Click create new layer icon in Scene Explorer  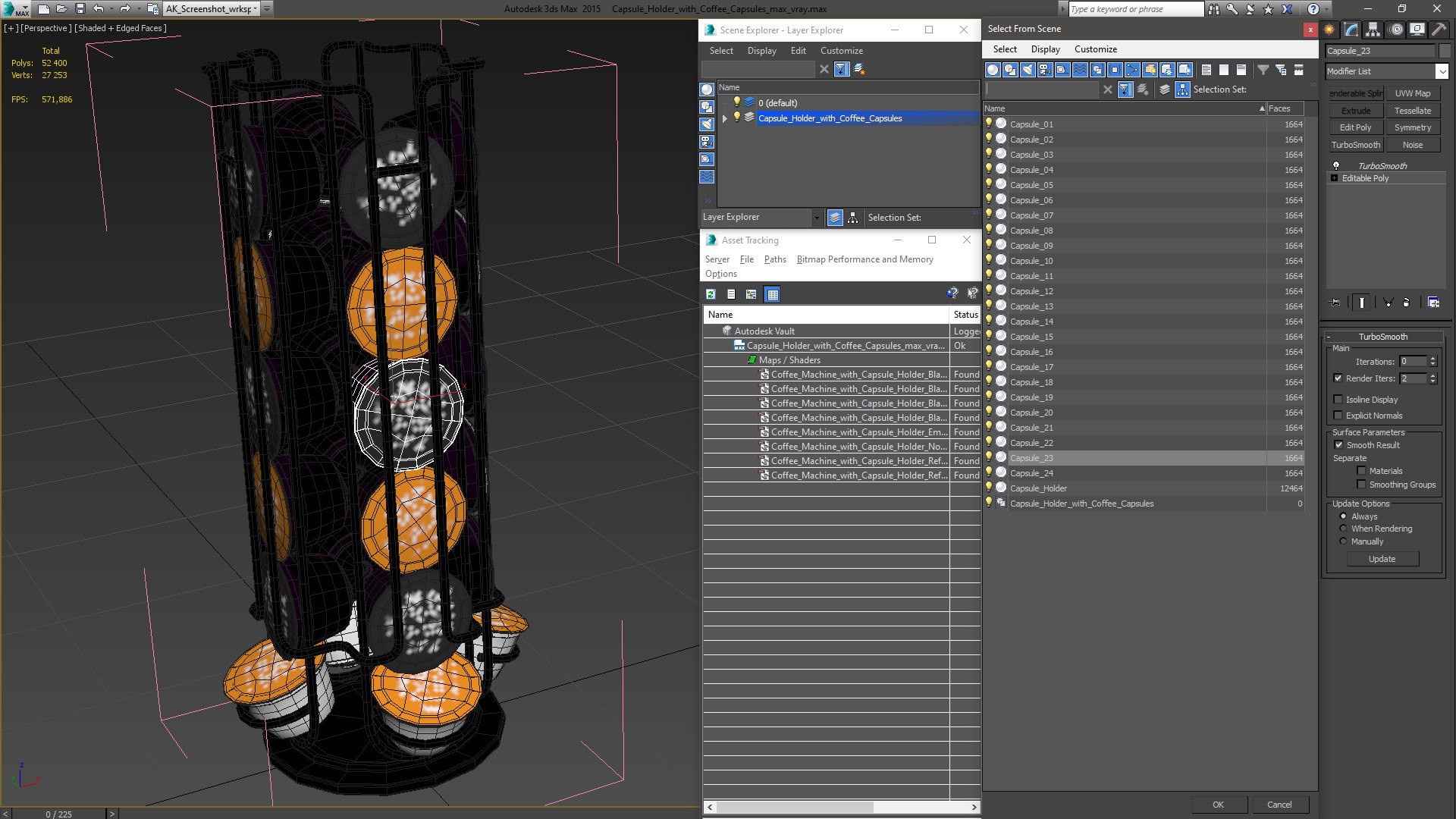(x=859, y=69)
